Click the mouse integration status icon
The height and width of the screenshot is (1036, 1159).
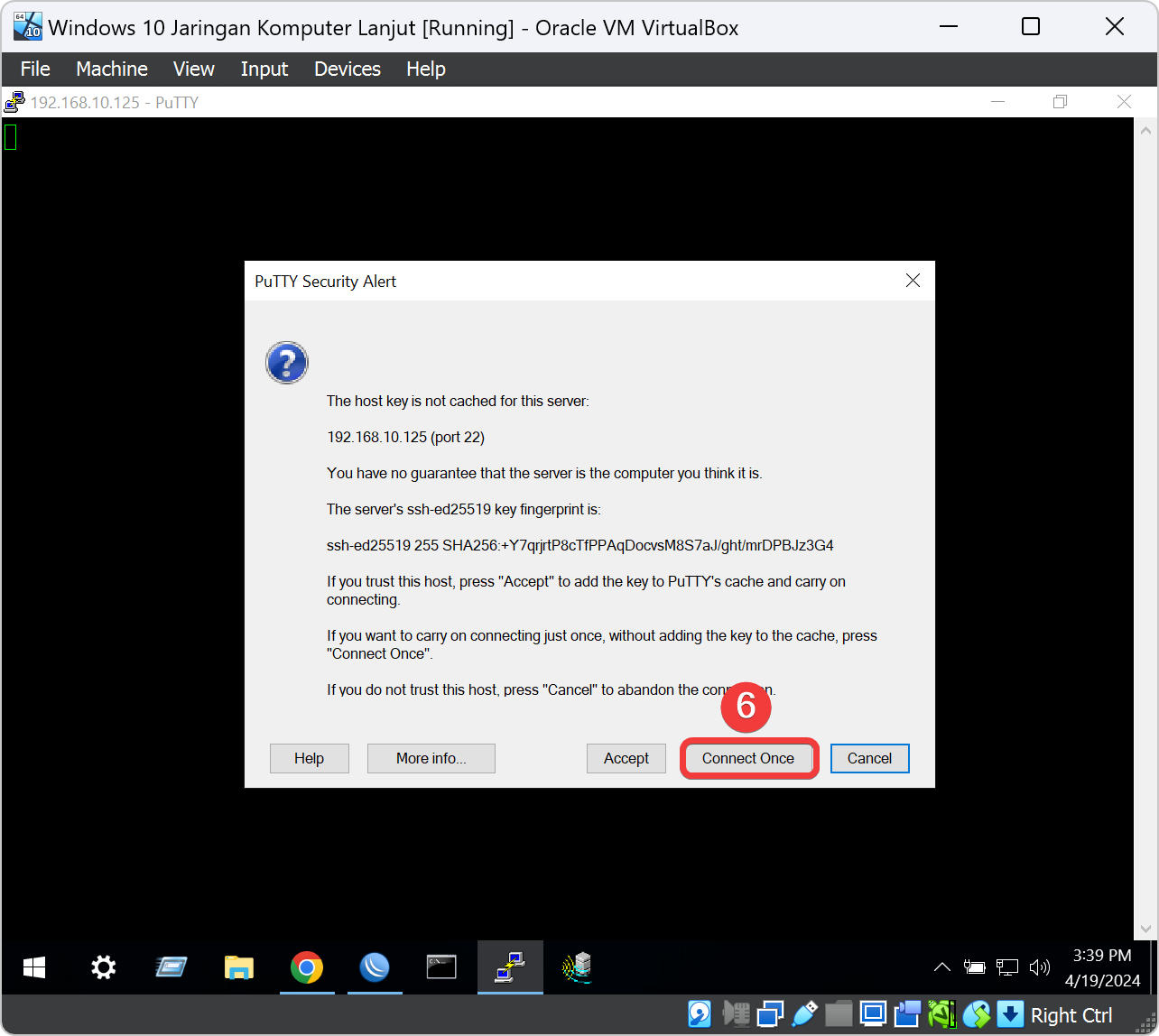(976, 1014)
